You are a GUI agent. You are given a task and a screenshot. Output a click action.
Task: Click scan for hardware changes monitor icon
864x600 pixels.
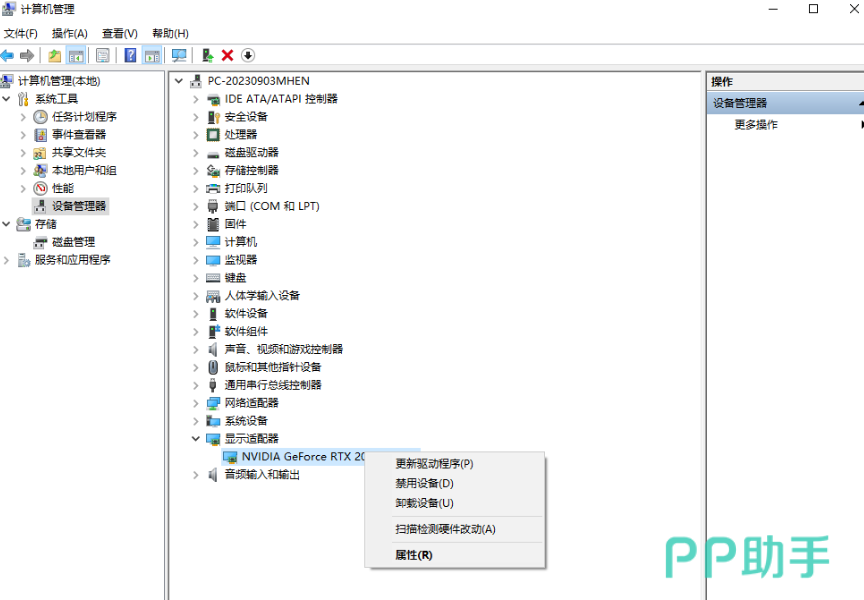[x=179, y=55]
